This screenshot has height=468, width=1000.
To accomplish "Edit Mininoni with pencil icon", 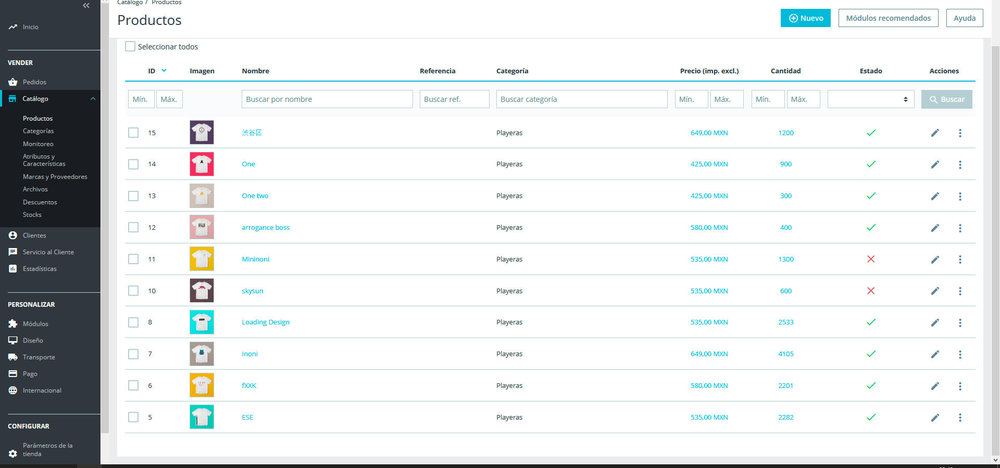I will tap(935, 260).
